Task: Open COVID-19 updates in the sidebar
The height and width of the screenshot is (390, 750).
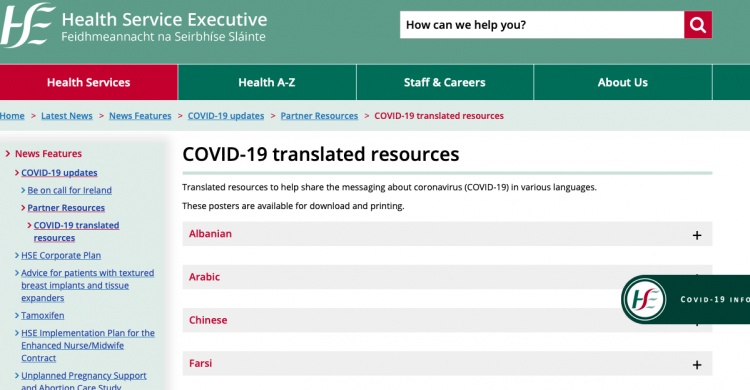Action: click(59, 173)
